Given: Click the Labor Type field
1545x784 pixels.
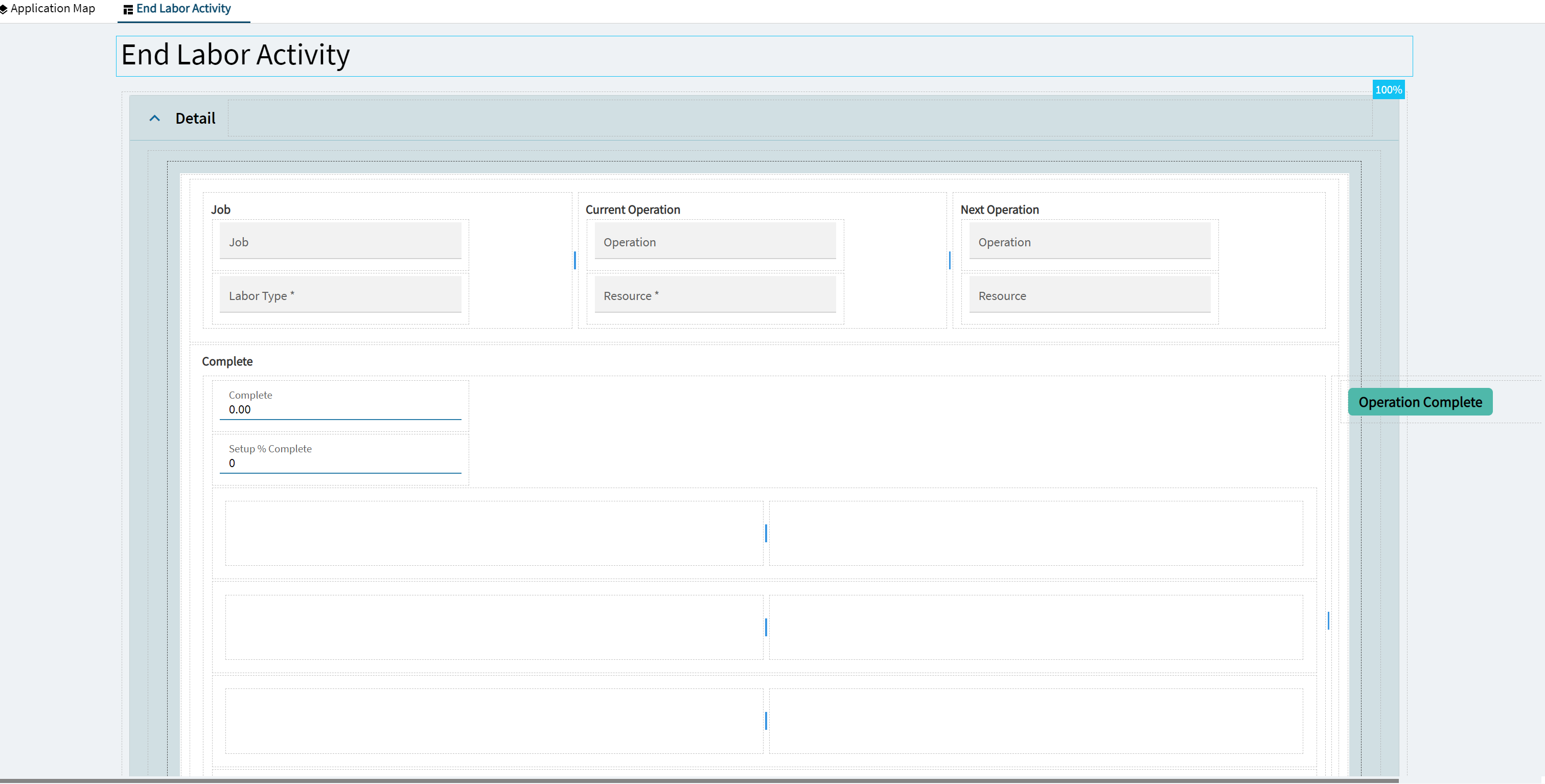Looking at the screenshot, I should click(x=340, y=295).
